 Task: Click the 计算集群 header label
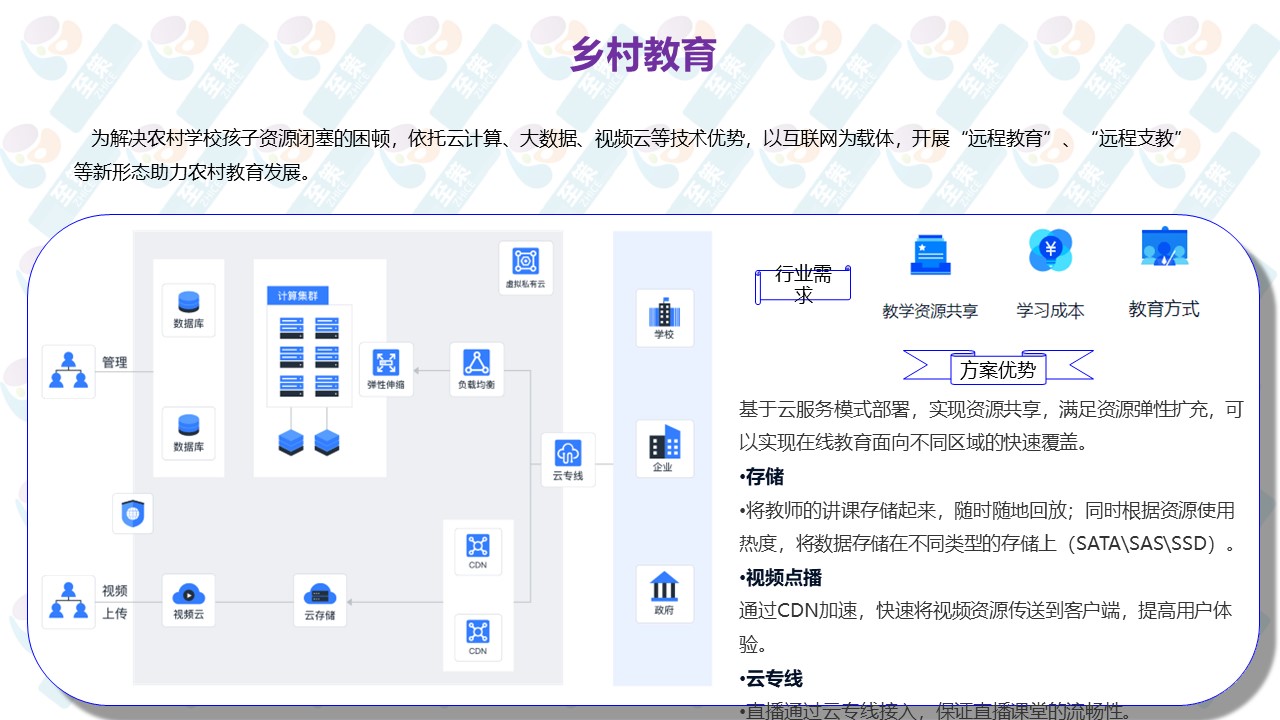coord(298,295)
